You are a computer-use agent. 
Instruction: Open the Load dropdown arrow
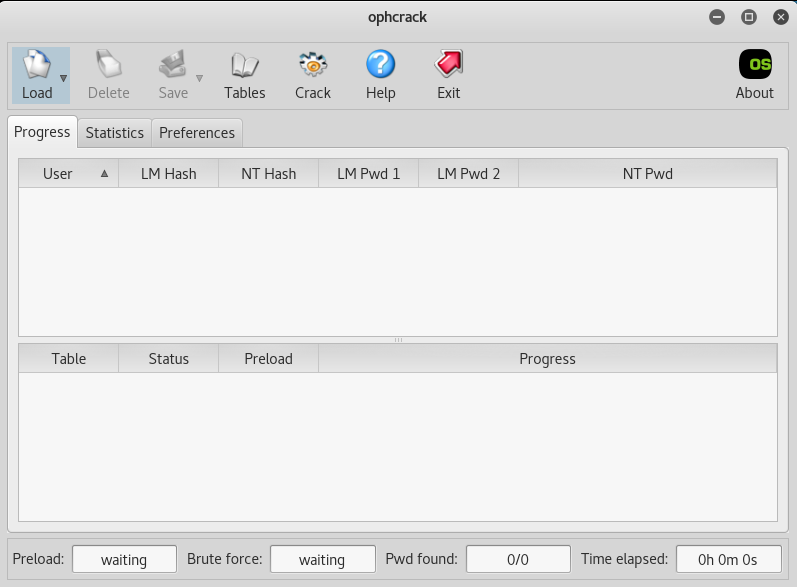click(64, 78)
